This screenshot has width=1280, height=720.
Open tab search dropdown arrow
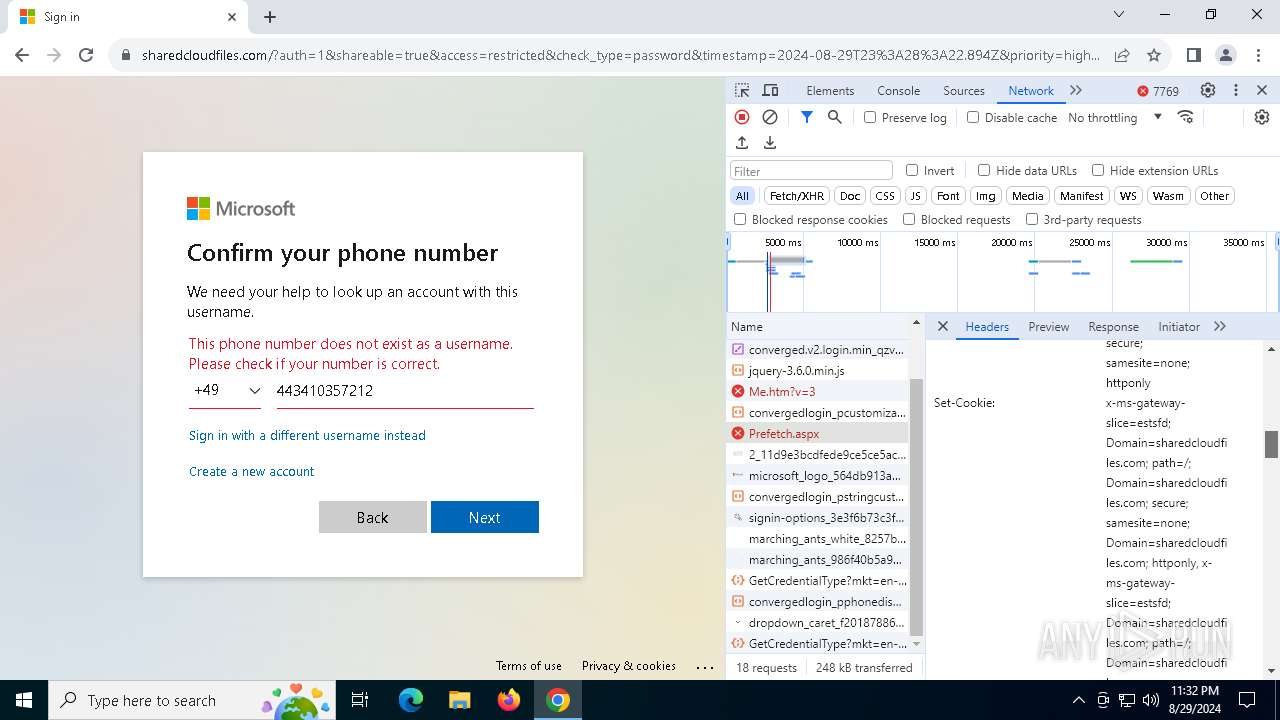point(1119,15)
